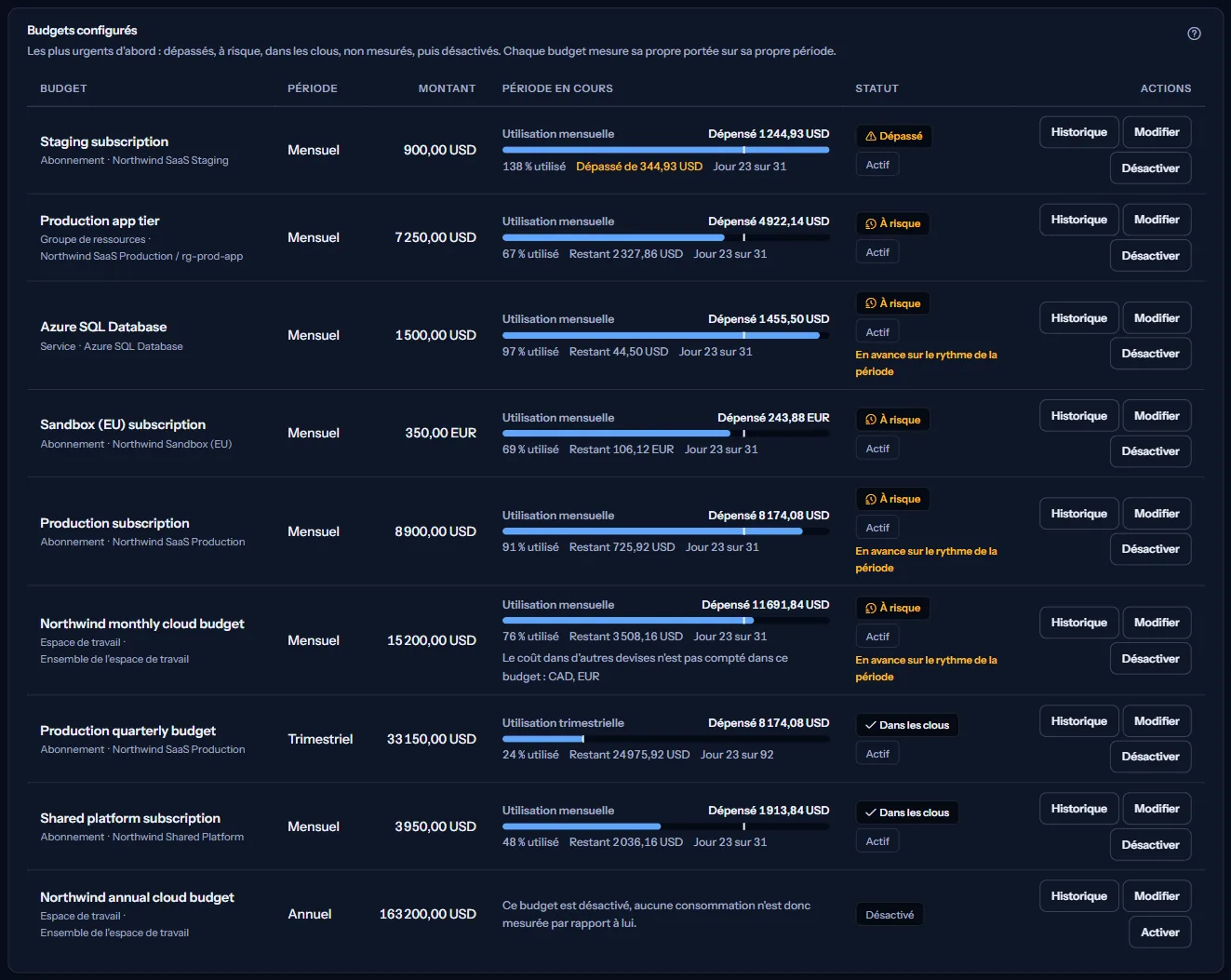Click the À risque badge for Azure SQL Database
Viewport: 1231px width, 980px height.
pyautogui.click(x=893, y=303)
